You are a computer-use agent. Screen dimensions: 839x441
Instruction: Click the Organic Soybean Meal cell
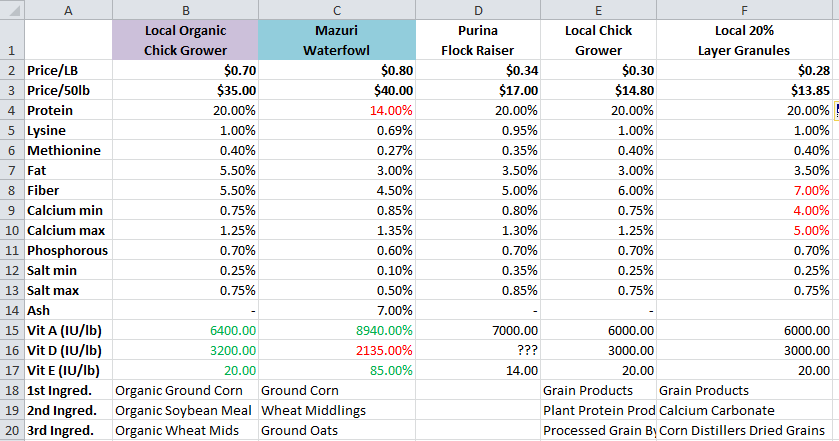tap(185, 410)
